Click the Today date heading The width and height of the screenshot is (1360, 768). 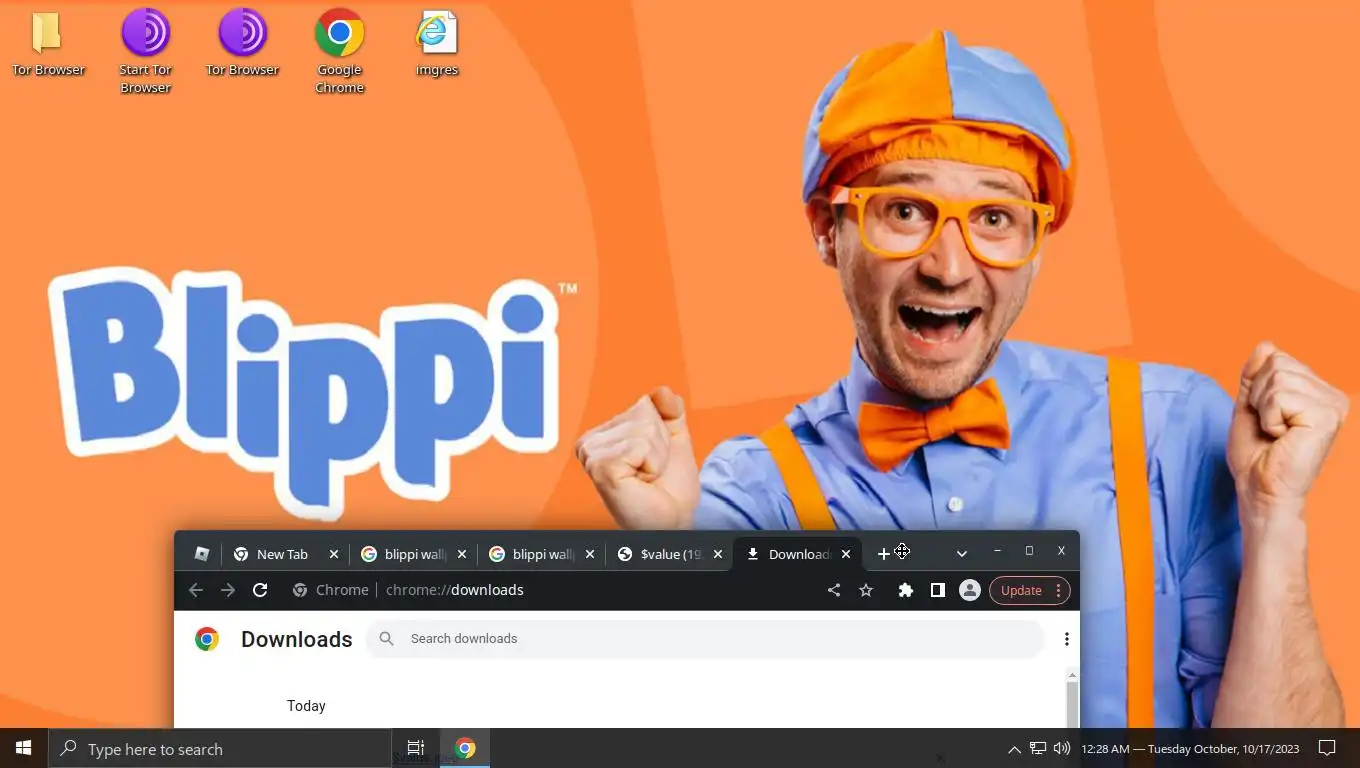[306, 706]
